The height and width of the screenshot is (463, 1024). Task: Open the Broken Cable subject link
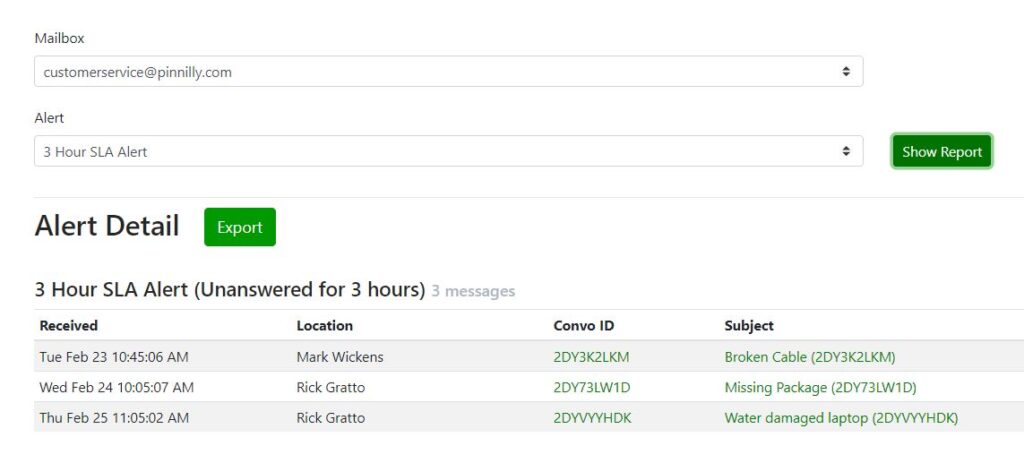pyautogui.click(x=810, y=357)
